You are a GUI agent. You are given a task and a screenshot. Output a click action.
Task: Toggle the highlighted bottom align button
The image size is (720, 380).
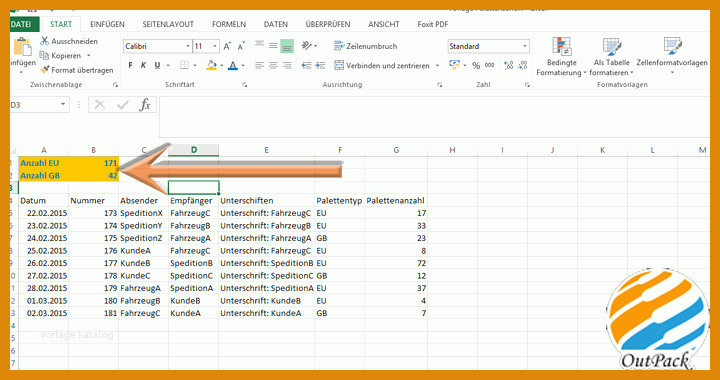[287, 46]
